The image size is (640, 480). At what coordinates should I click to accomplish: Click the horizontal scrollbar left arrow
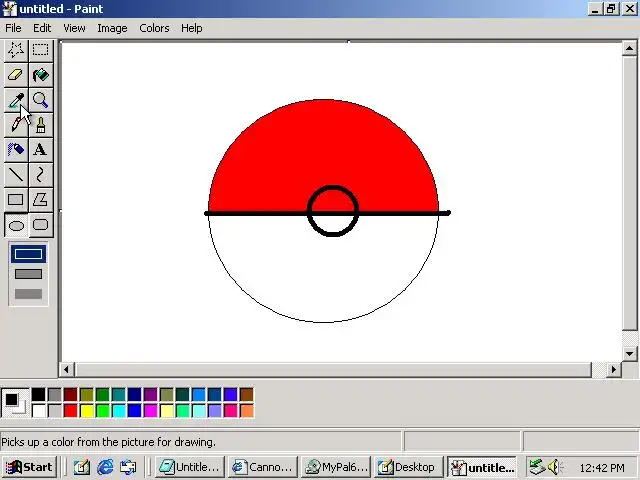67,370
